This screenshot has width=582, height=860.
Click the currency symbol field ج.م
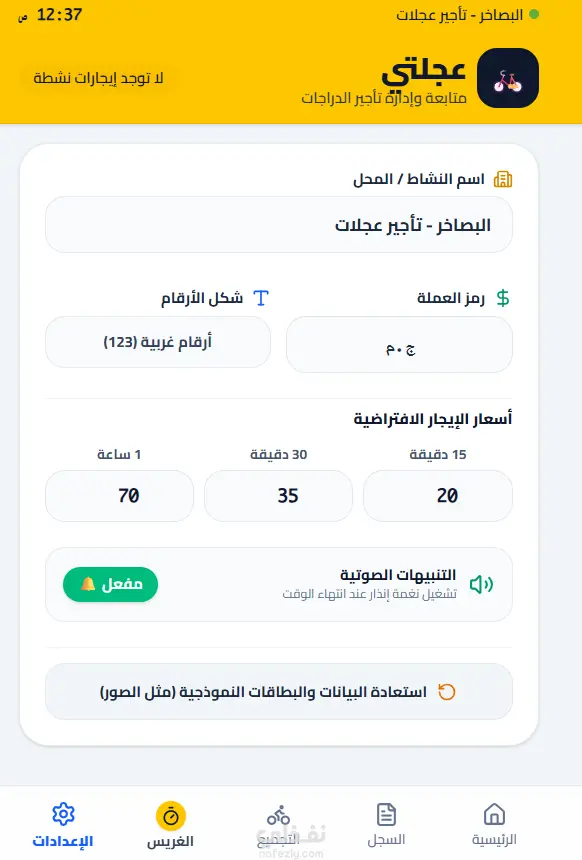(399, 345)
